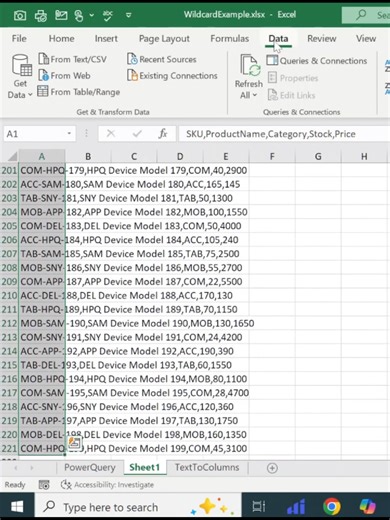
Task: Click cell with COM-HPQ-179 data
Action: click(42, 170)
